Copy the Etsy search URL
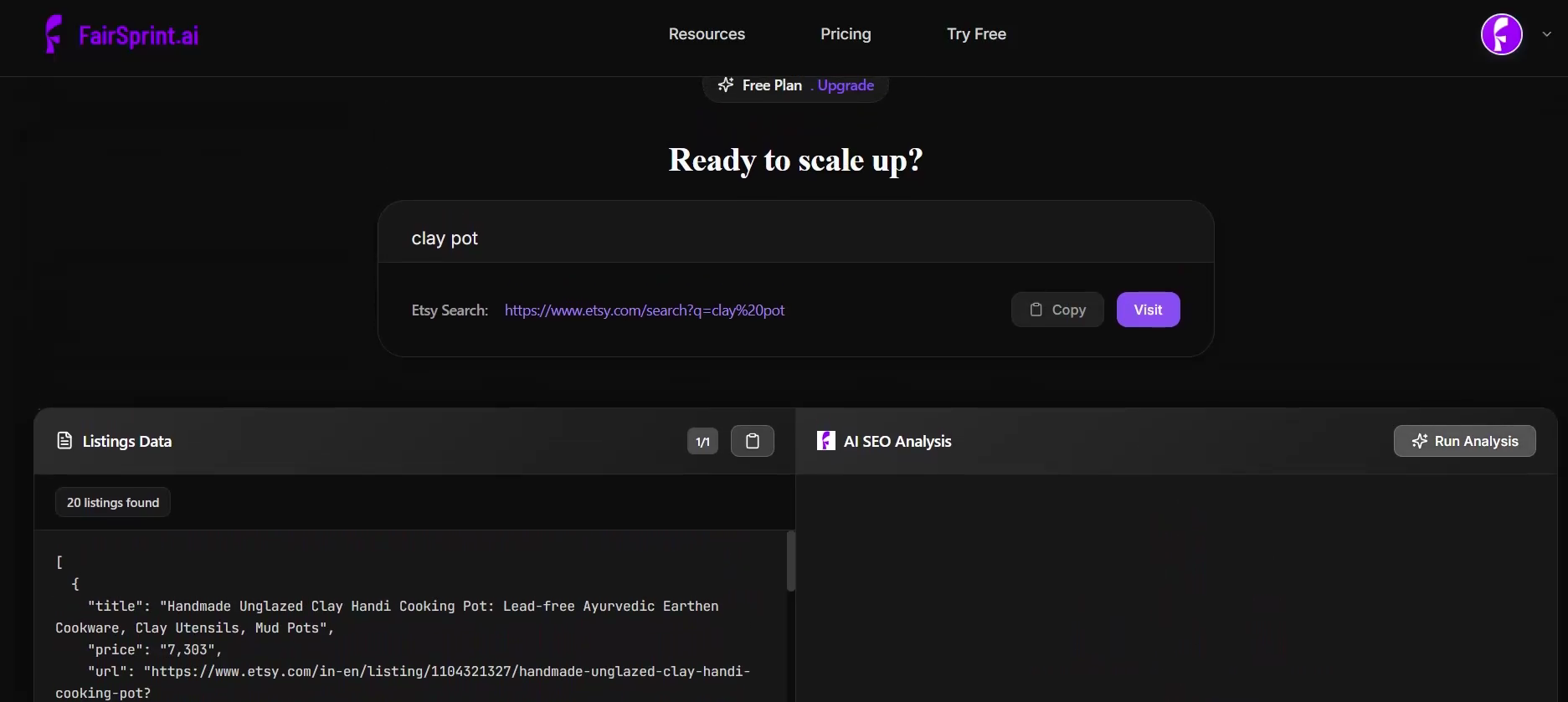Image resolution: width=1568 pixels, height=702 pixels. pos(1057,310)
